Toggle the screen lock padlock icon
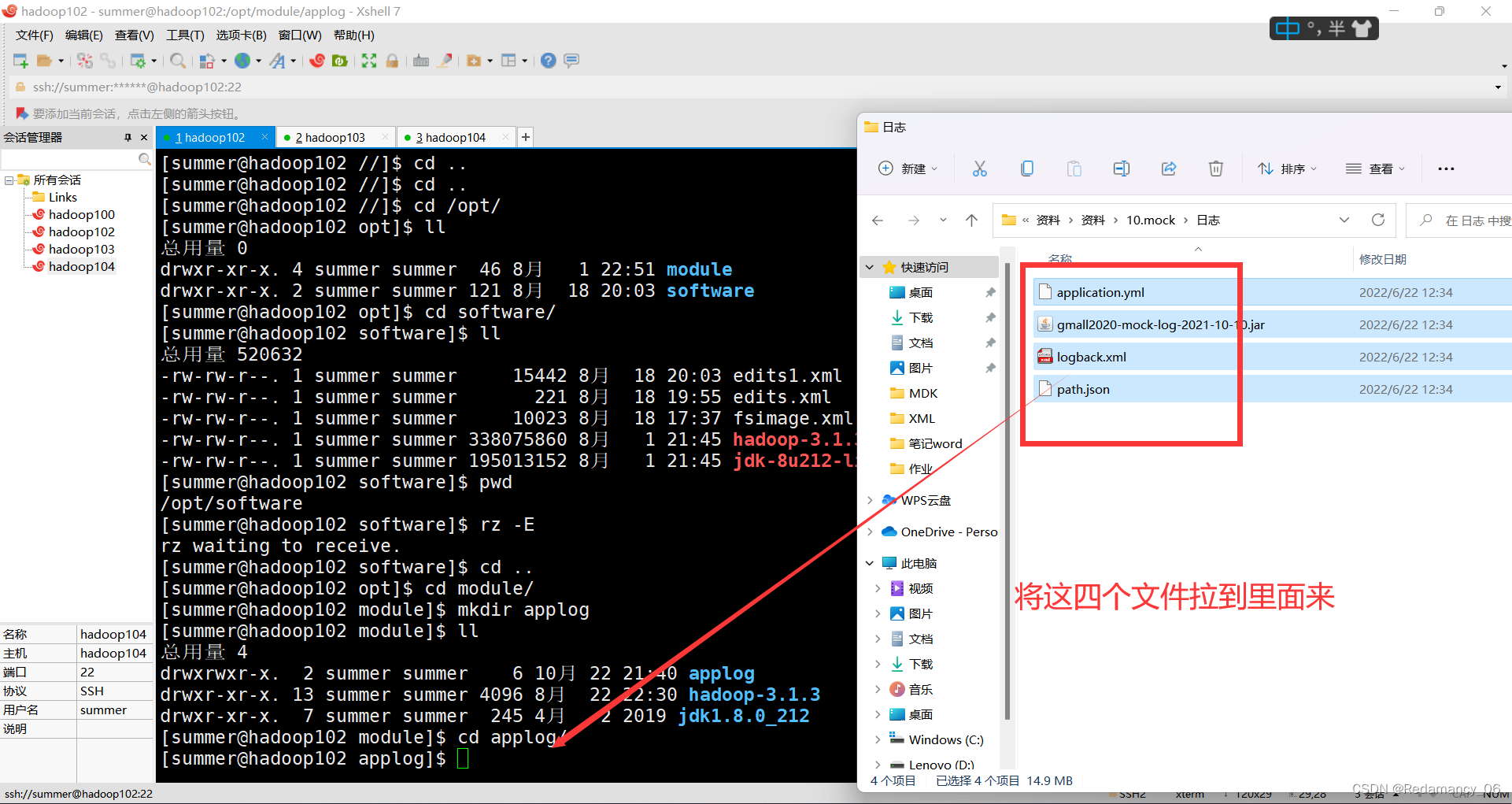This screenshot has width=1512, height=804. 392,61
